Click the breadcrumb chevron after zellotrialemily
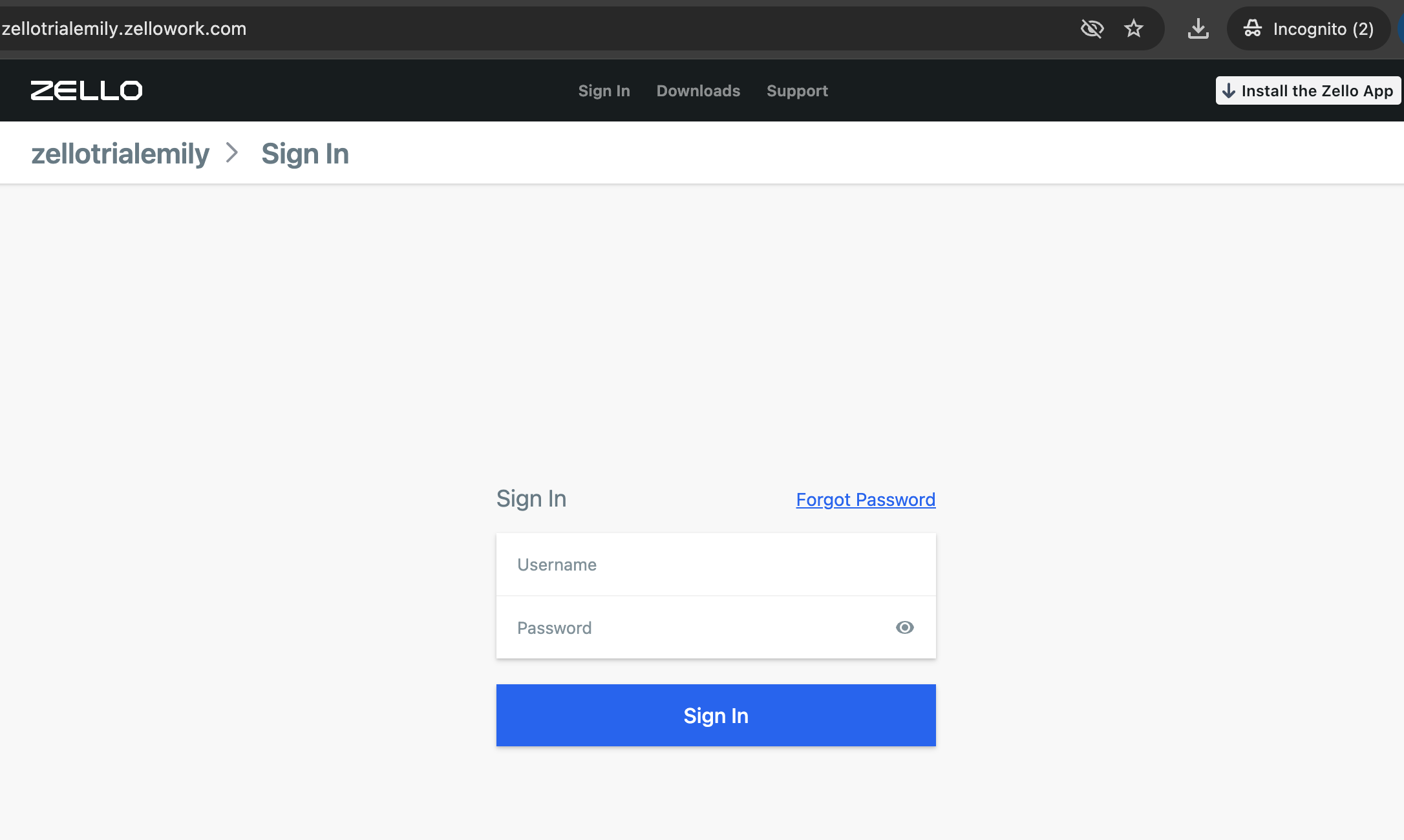The image size is (1404, 840). (232, 153)
